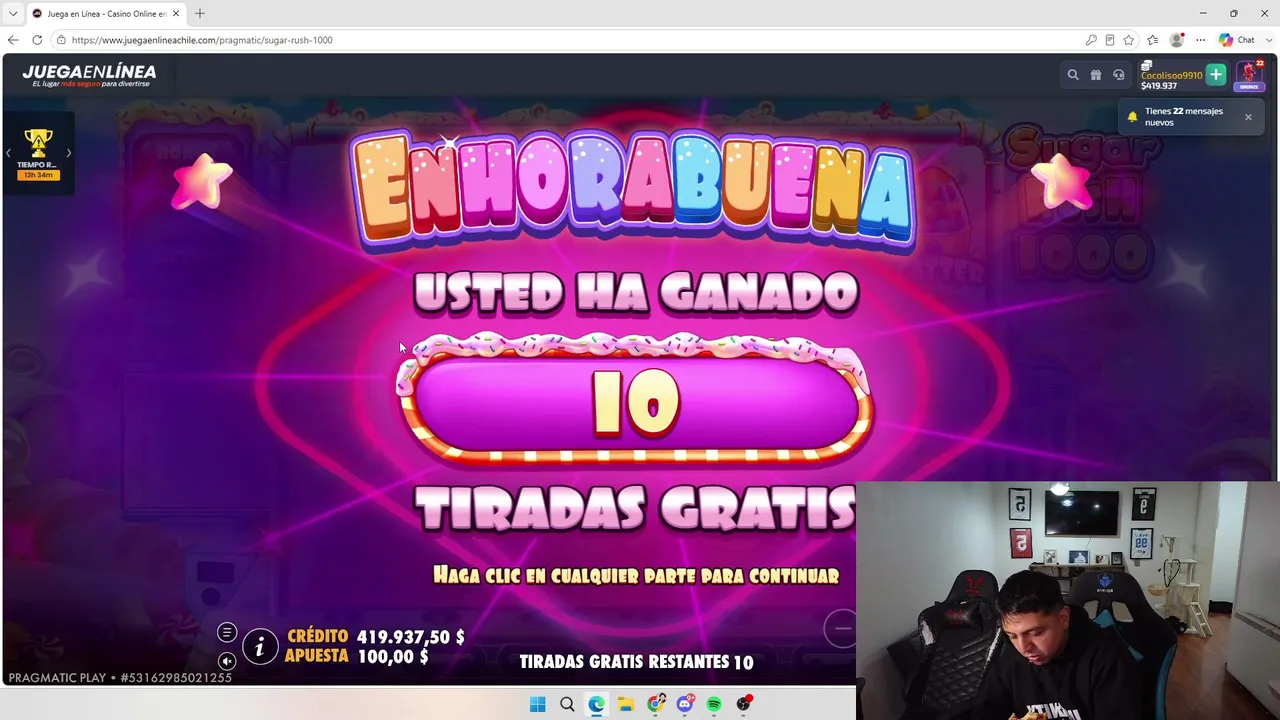Open the tab list dropdown arrow

tap(13, 14)
